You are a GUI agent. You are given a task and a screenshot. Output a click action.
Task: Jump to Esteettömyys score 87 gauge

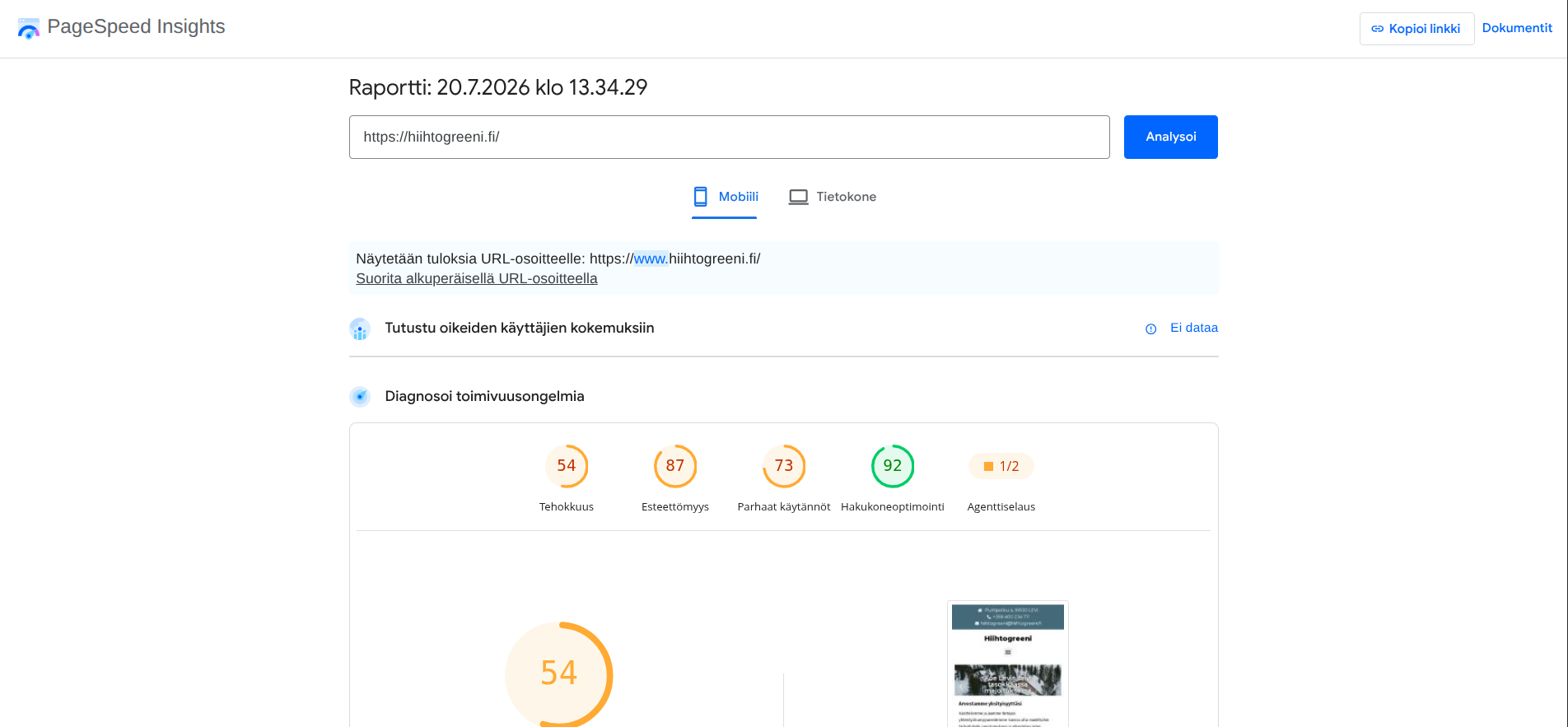[x=675, y=466]
